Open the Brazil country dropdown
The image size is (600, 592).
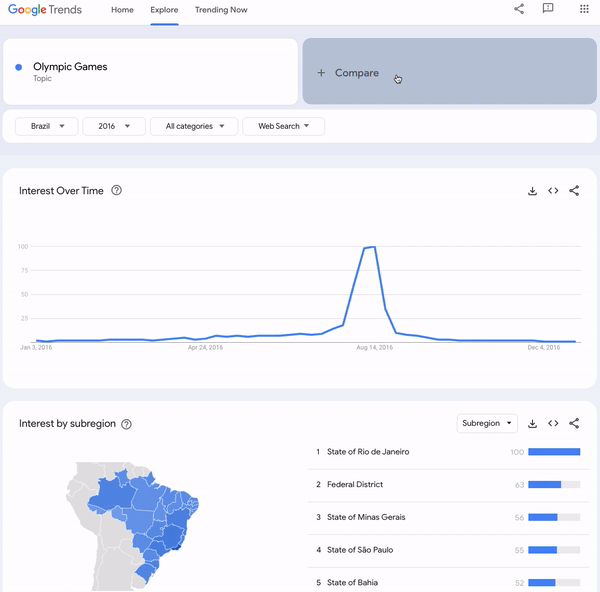coord(47,126)
